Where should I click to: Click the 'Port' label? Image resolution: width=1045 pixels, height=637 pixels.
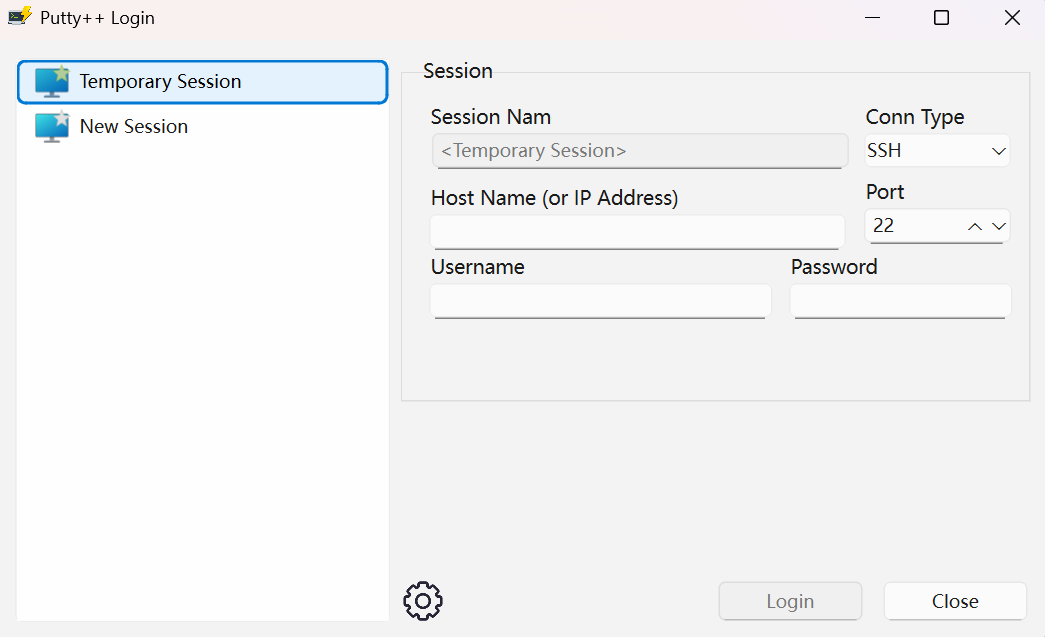885,192
